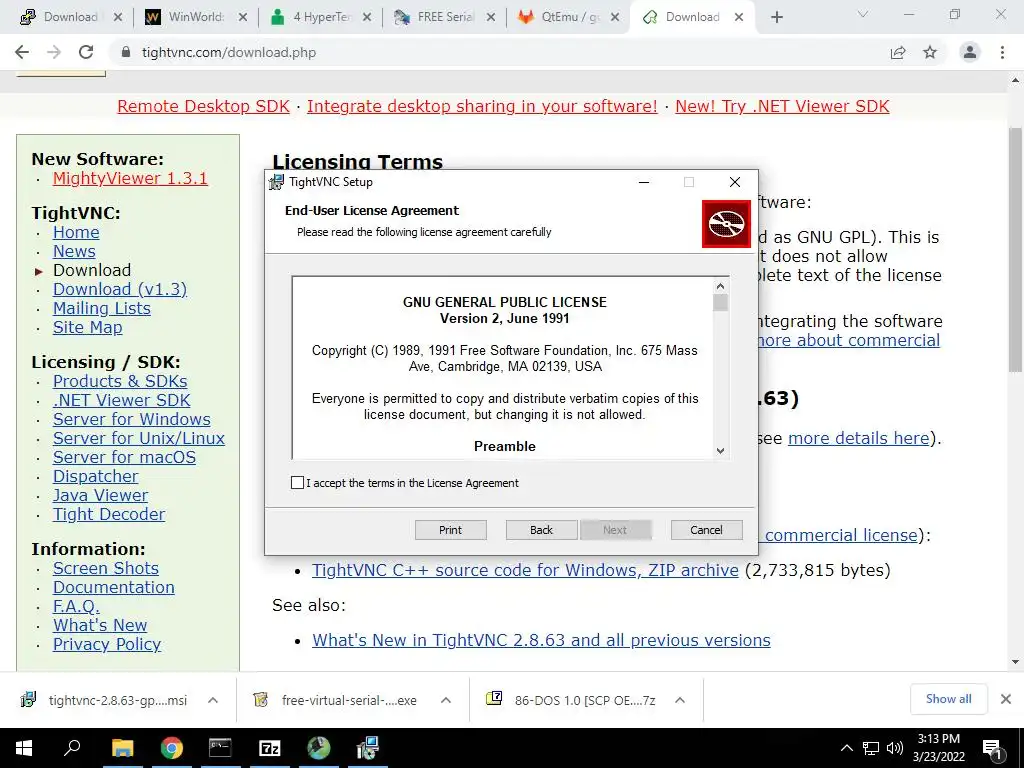Expand options for free-virtual-serial exe download
The image size is (1024, 768).
tap(446, 700)
